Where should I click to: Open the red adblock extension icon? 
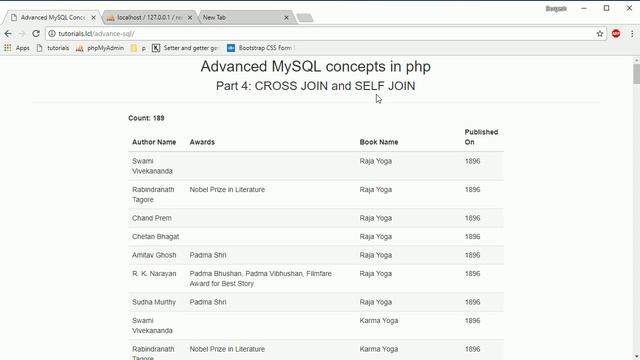(616, 34)
